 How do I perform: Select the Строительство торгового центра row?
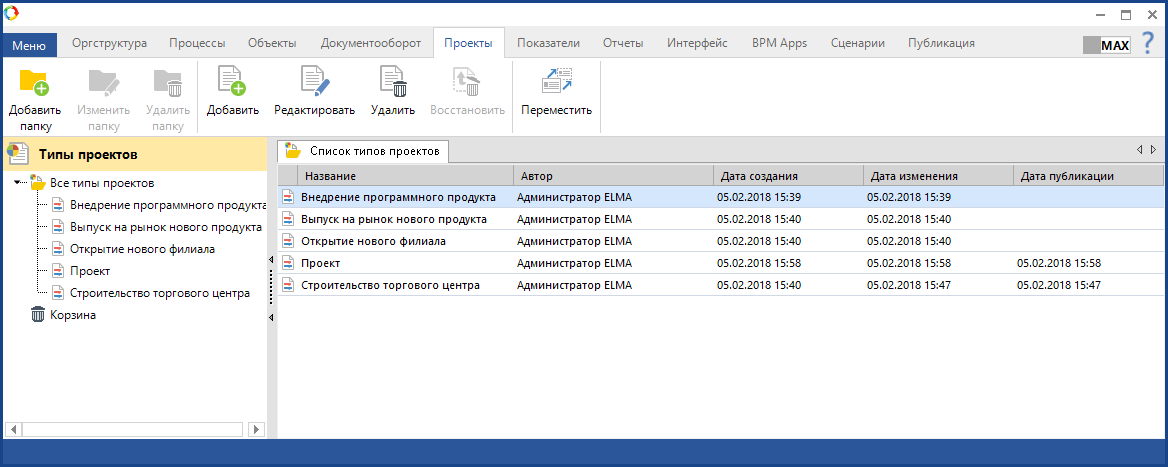coord(390,285)
